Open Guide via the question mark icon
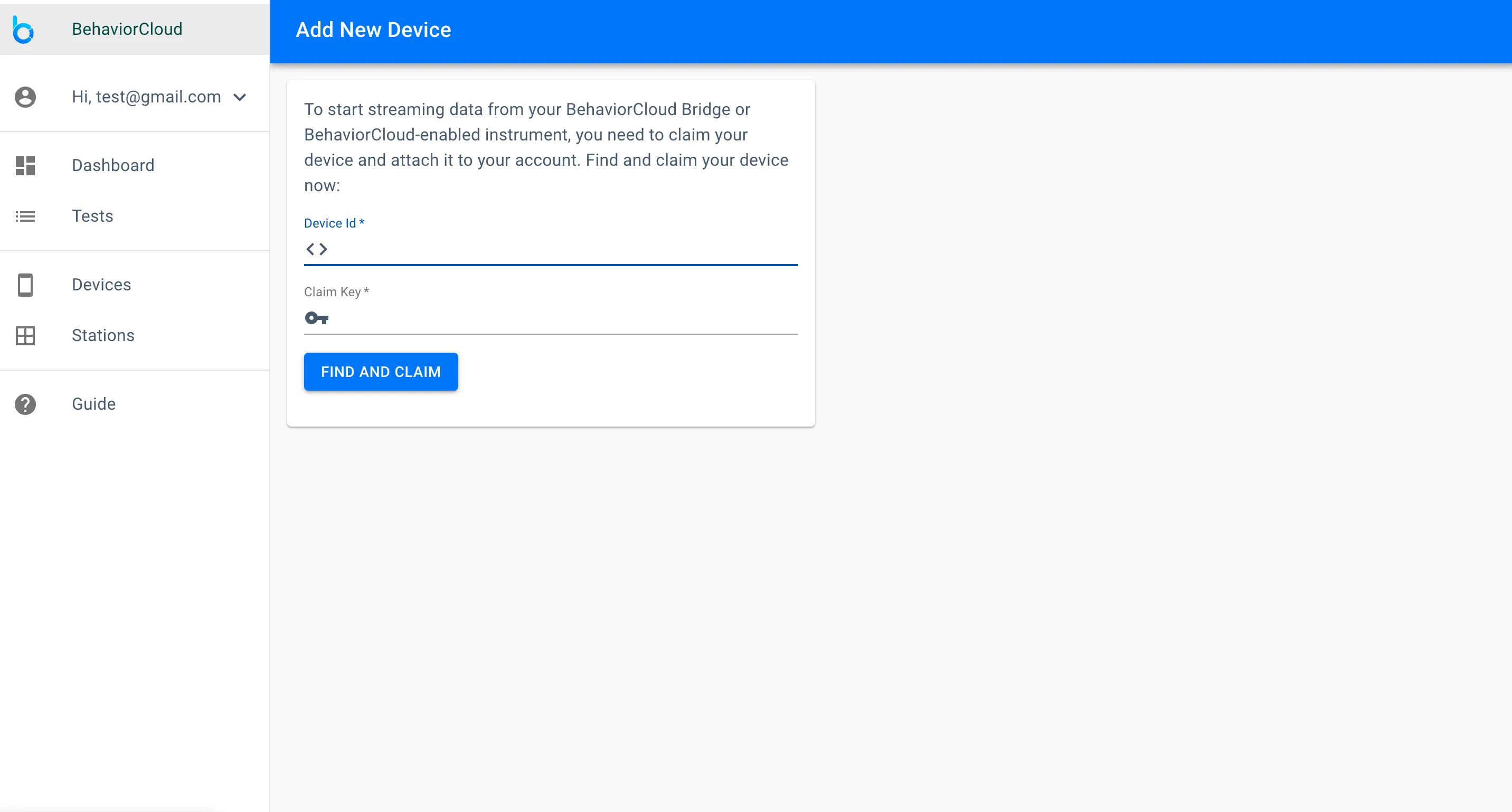Viewport: 1512px width, 812px height. coord(25,404)
